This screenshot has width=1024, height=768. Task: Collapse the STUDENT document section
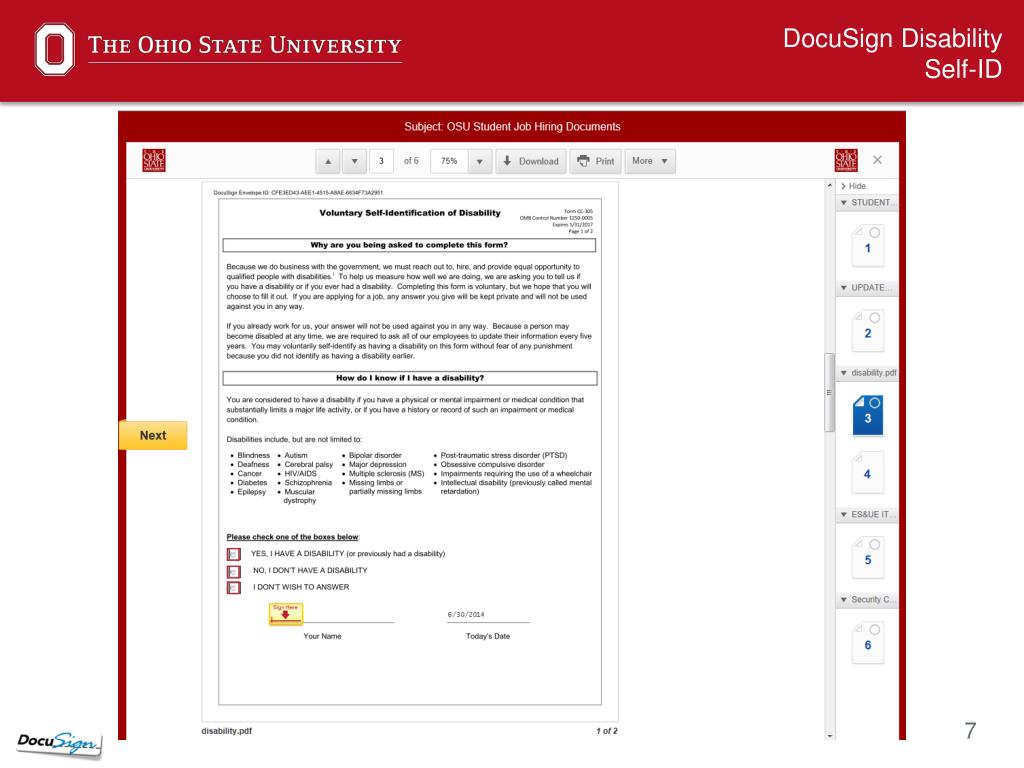pyautogui.click(x=868, y=202)
